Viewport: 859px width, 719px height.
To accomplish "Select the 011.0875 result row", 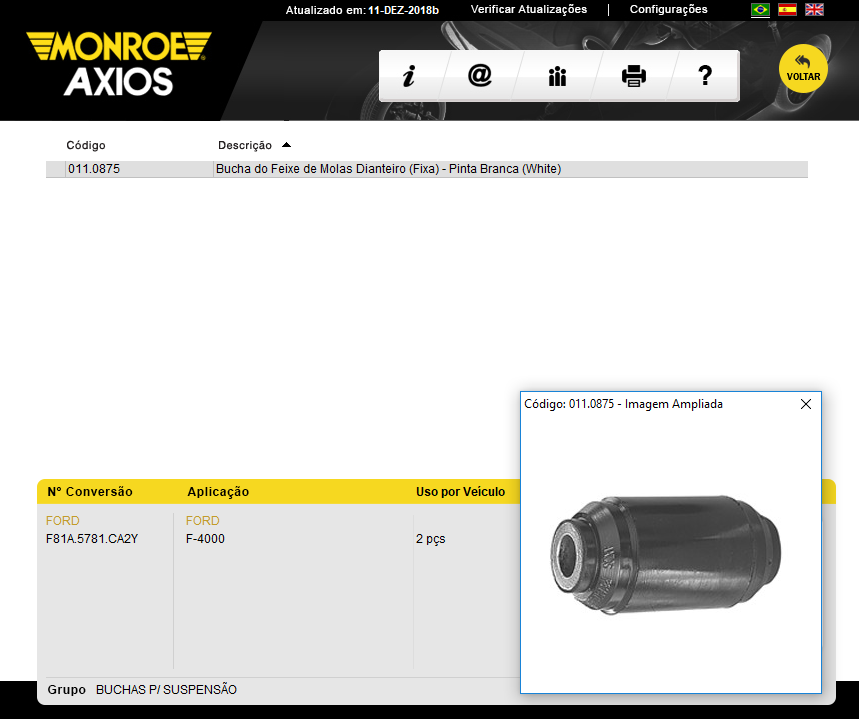I will coord(388,169).
